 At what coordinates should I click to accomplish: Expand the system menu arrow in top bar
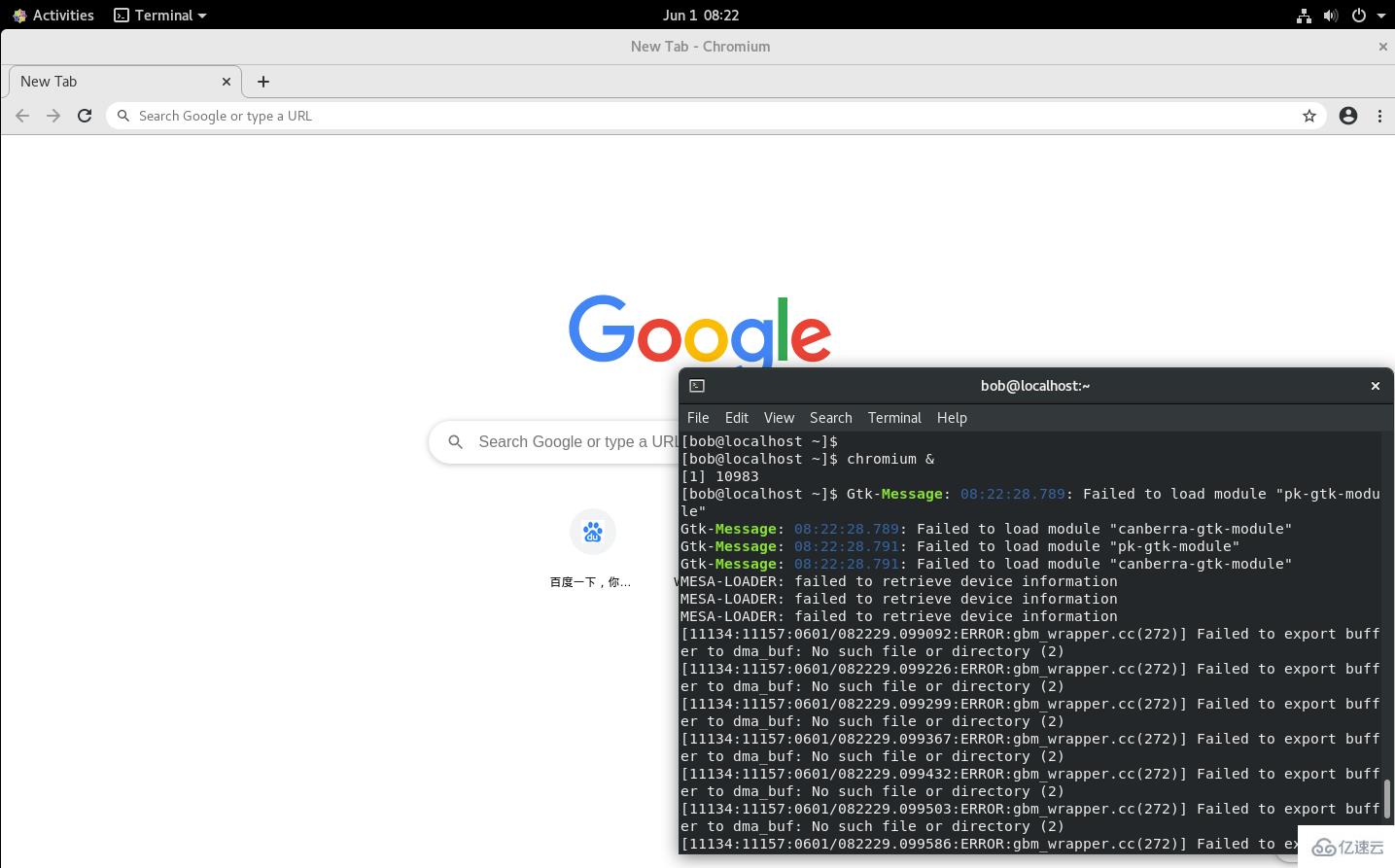pos(1380,16)
